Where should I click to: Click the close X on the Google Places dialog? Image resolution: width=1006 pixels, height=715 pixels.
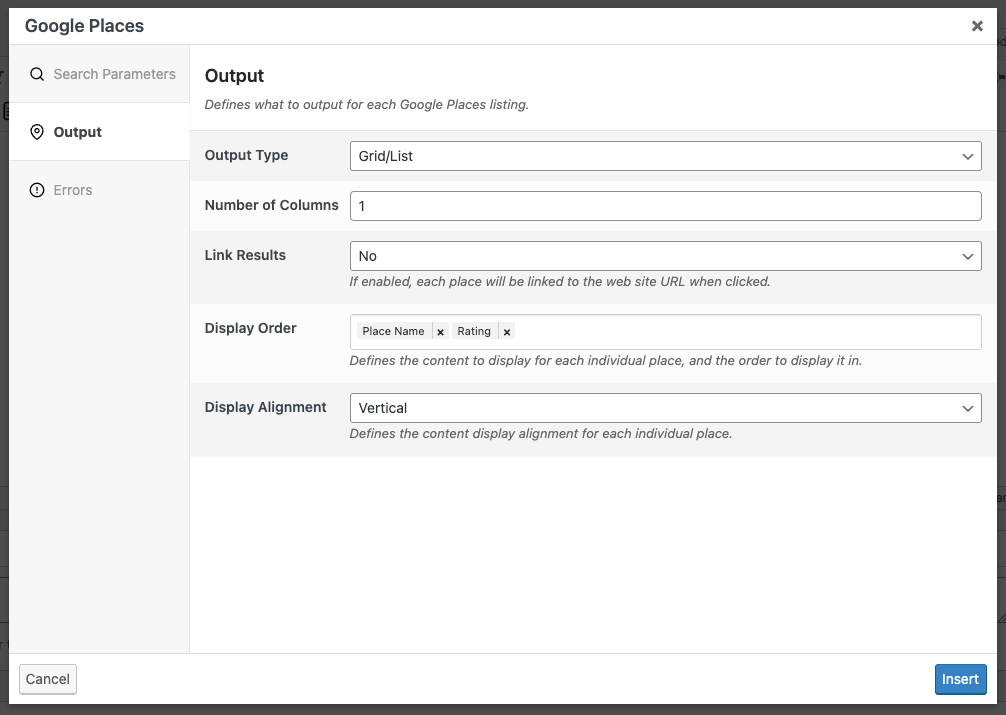[977, 26]
